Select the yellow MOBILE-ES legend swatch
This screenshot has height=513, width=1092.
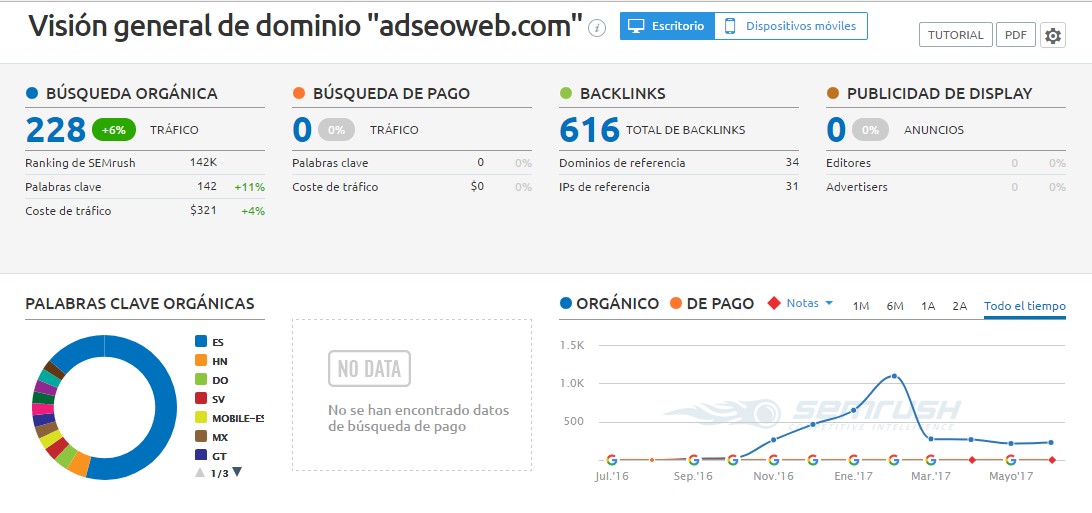[x=201, y=418]
